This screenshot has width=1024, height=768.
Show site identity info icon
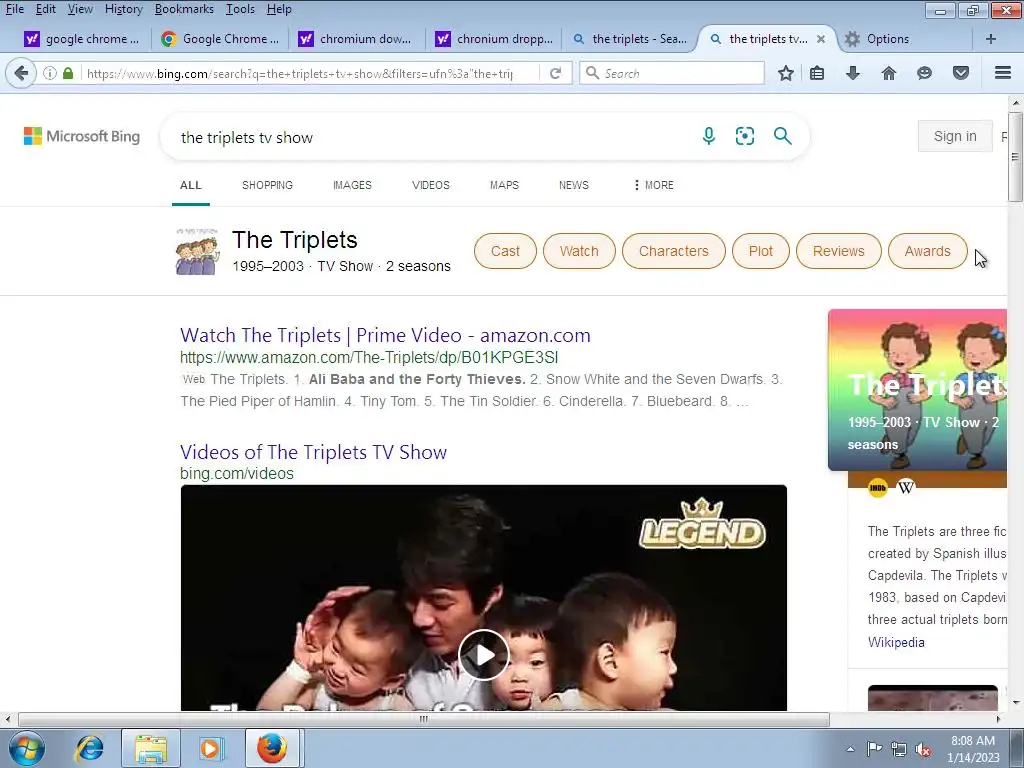(50, 73)
